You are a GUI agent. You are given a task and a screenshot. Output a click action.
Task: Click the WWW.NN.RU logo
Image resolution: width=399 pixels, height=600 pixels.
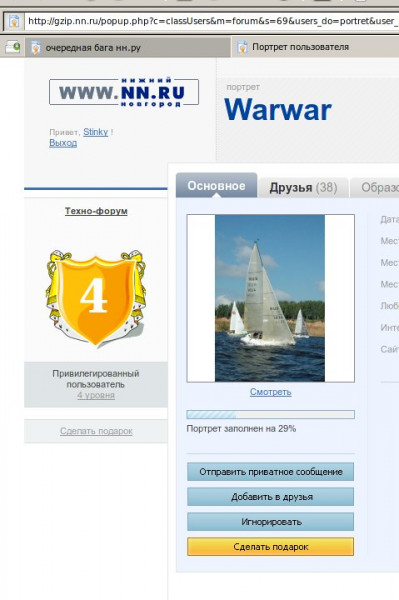click(x=124, y=92)
